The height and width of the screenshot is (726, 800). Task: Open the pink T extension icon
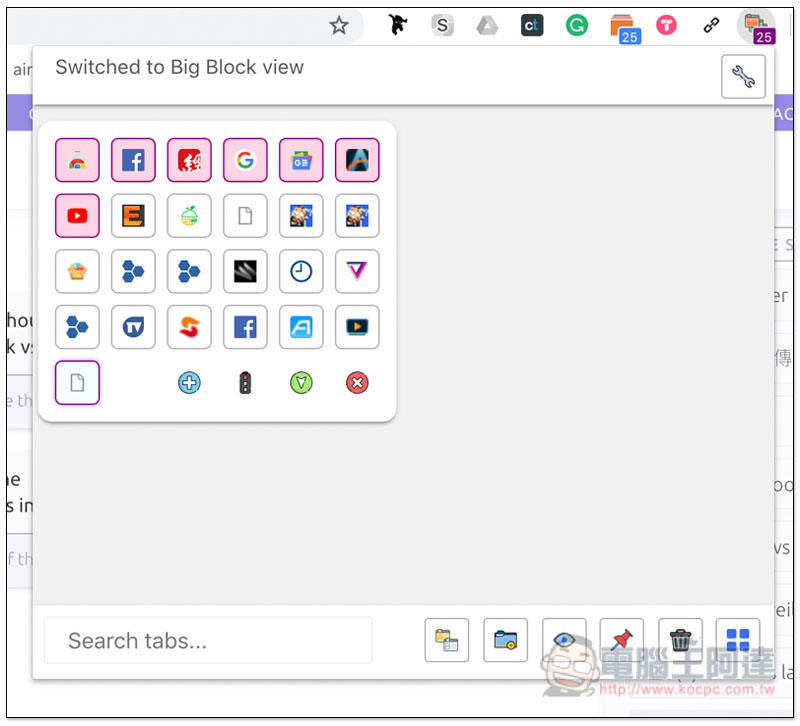tap(666, 24)
